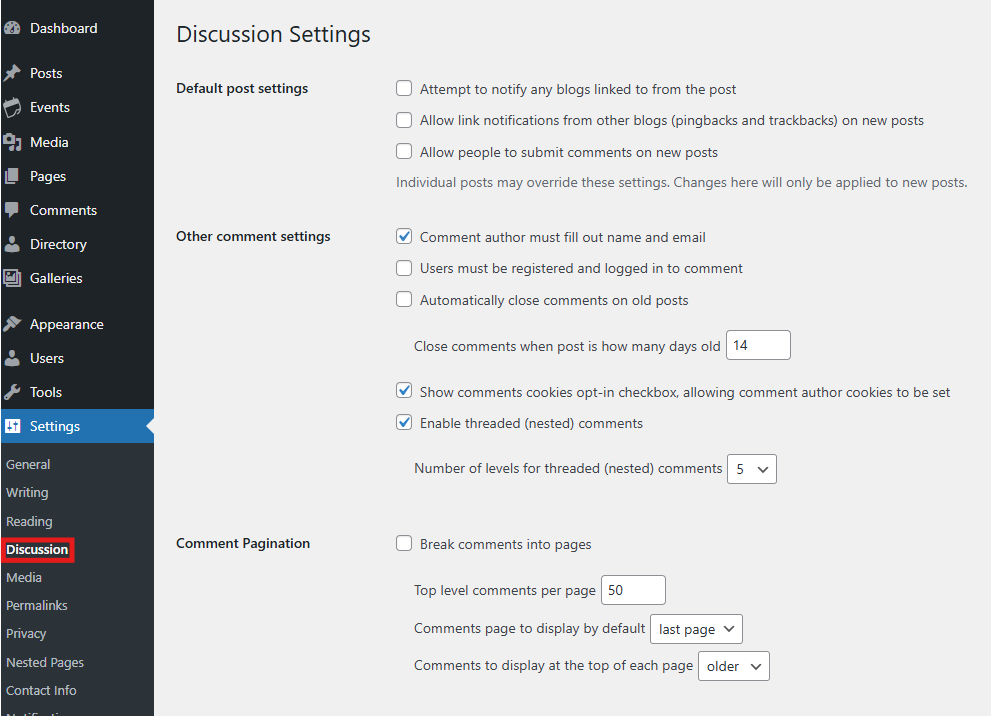Go to the Writing settings submenu
Image resolution: width=991 pixels, height=716 pixels.
(27, 492)
